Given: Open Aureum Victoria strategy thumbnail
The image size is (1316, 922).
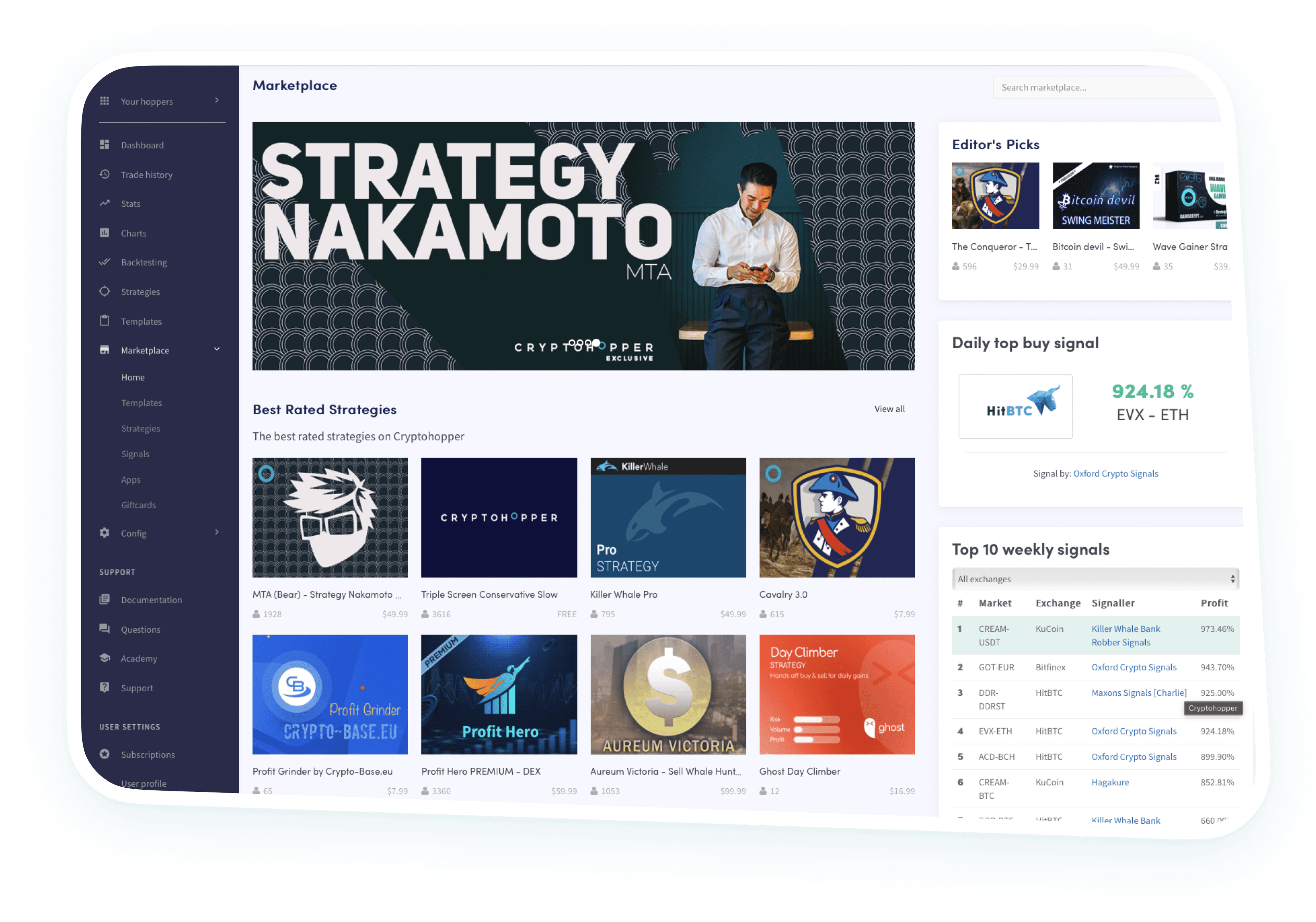Looking at the screenshot, I should tap(668, 694).
